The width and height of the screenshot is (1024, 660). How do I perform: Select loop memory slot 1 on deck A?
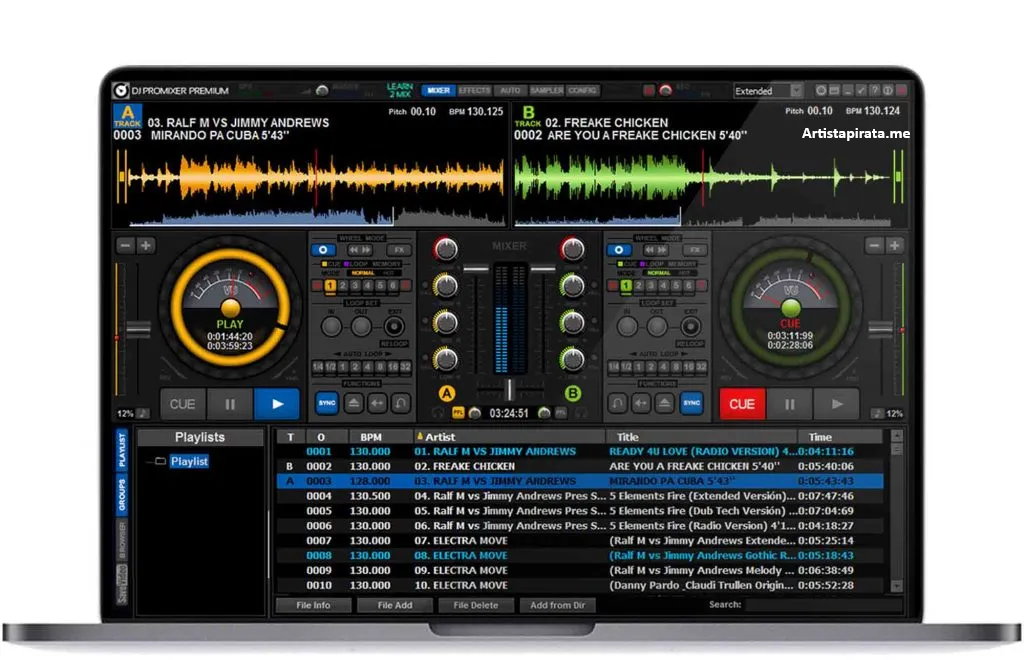[x=330, y=285]
